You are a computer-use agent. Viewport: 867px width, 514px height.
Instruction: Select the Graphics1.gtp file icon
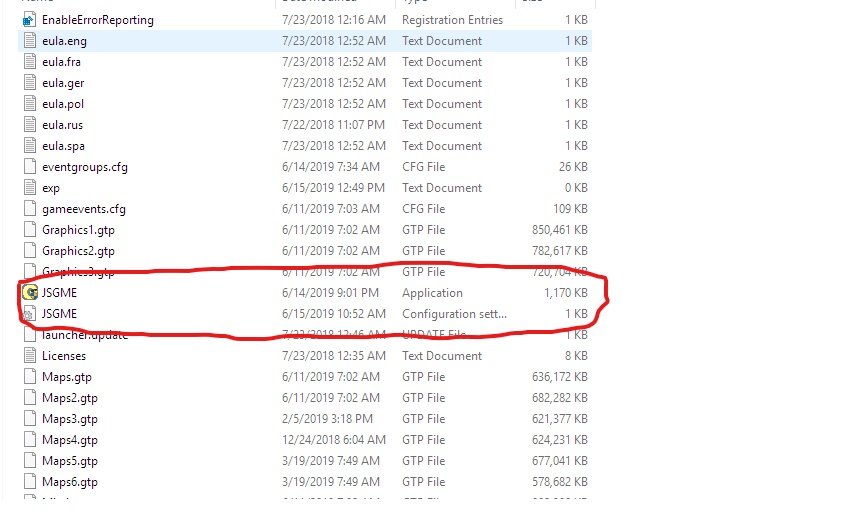[x=29, y=230]
